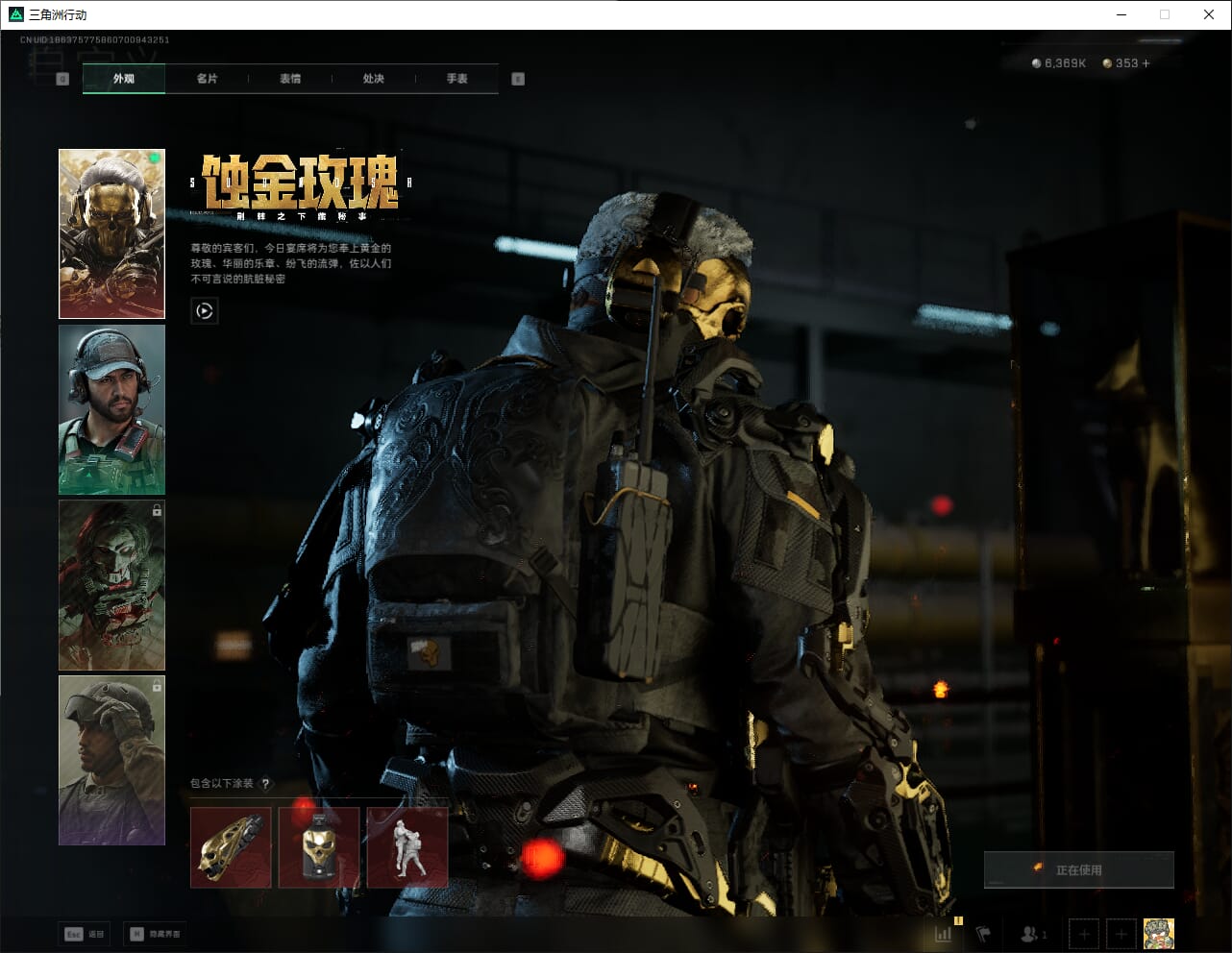Click the Q key previous-tab icon
This screenshot has width=1232, height=953.
tap(62, 79)
